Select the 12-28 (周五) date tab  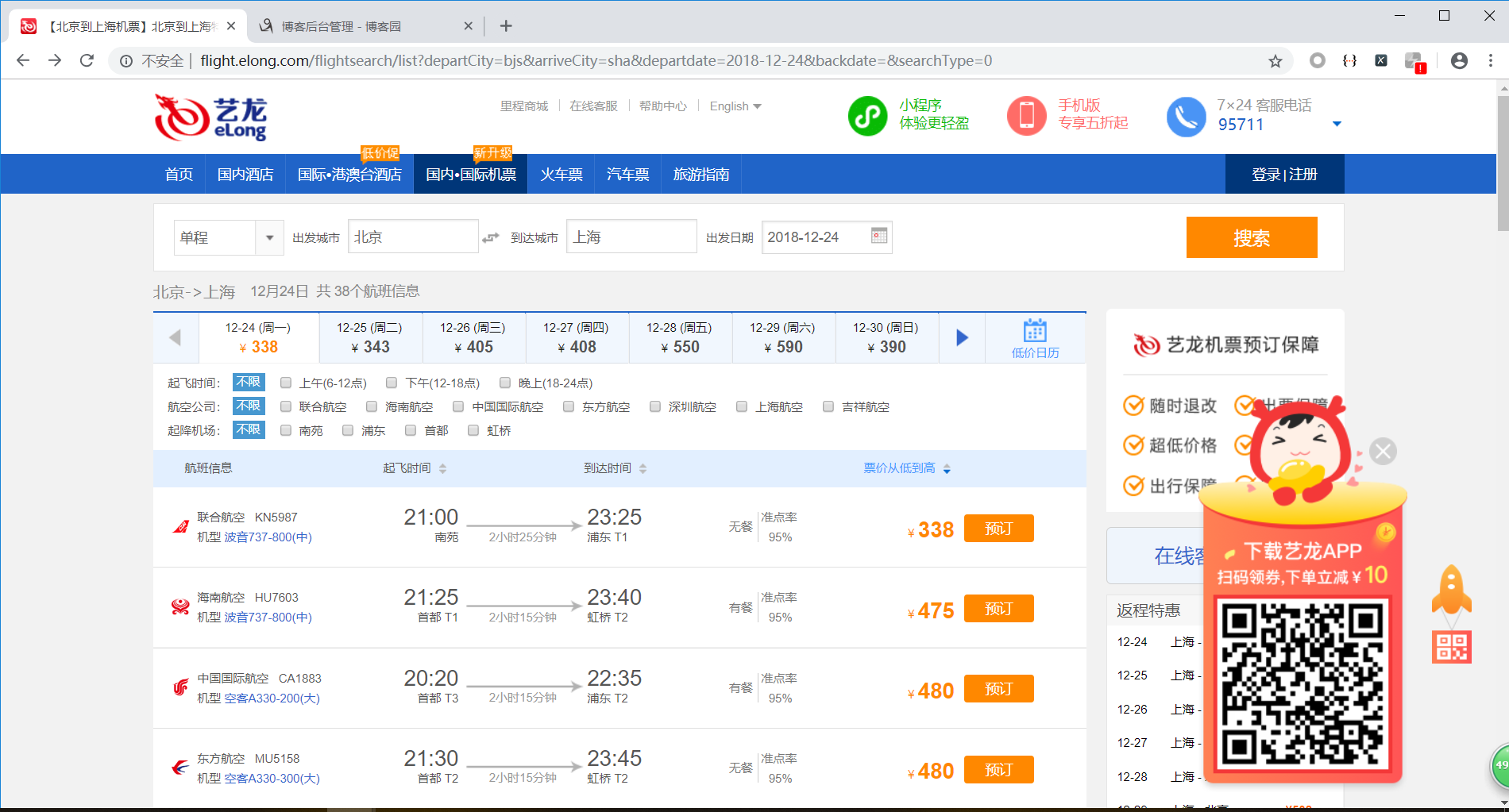(680, 337)
